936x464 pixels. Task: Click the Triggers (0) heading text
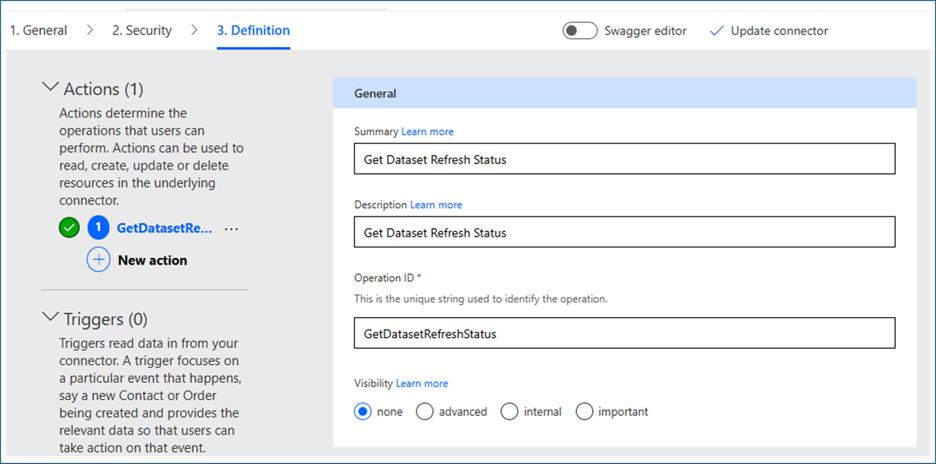(x=106, y=319)
